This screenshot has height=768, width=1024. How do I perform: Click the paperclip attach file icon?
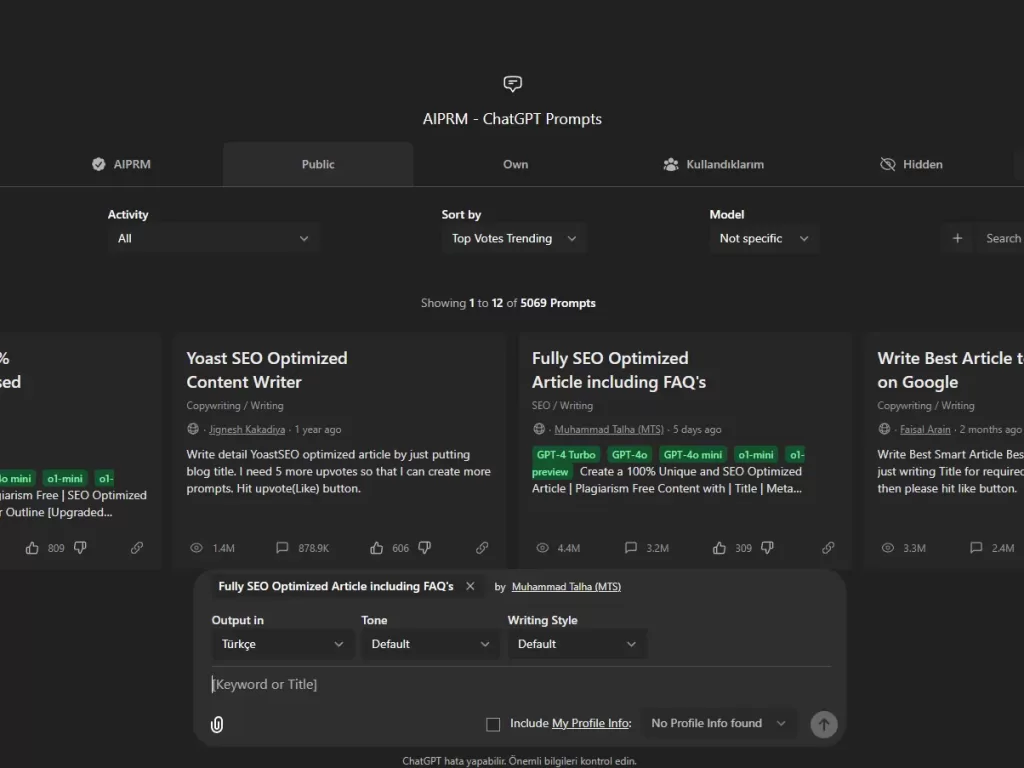(x=217, y=724)
